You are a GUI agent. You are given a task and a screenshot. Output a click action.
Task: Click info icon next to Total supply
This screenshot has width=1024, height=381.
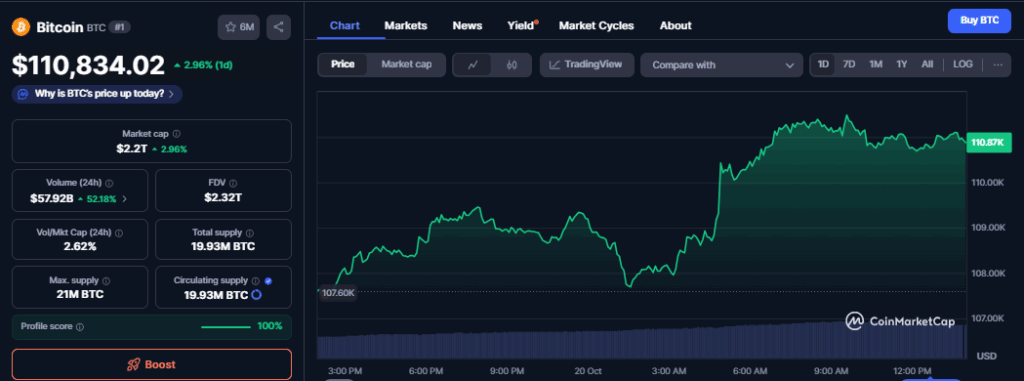(x=250, y=233)
